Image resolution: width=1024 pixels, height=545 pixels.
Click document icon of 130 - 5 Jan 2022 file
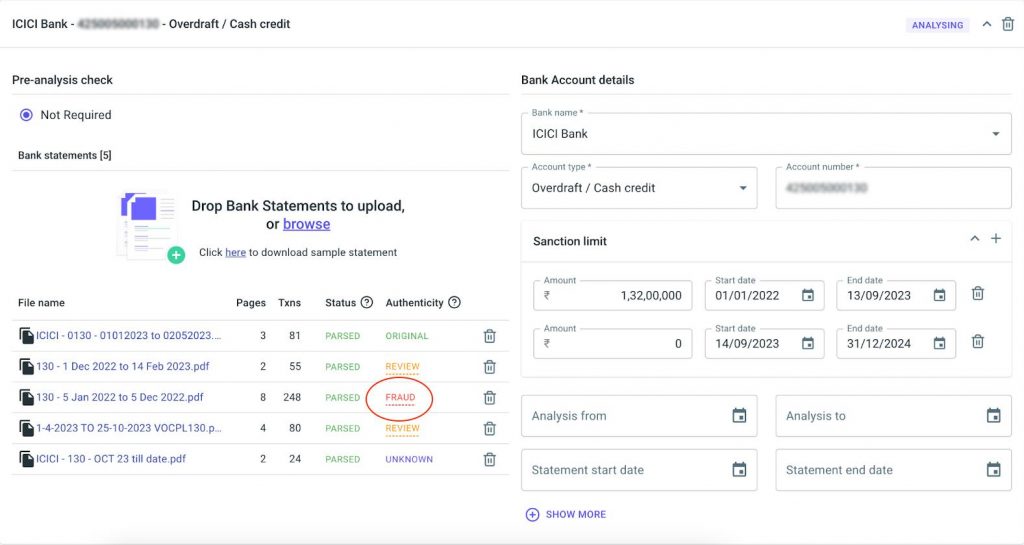click(x=26, y=397)
